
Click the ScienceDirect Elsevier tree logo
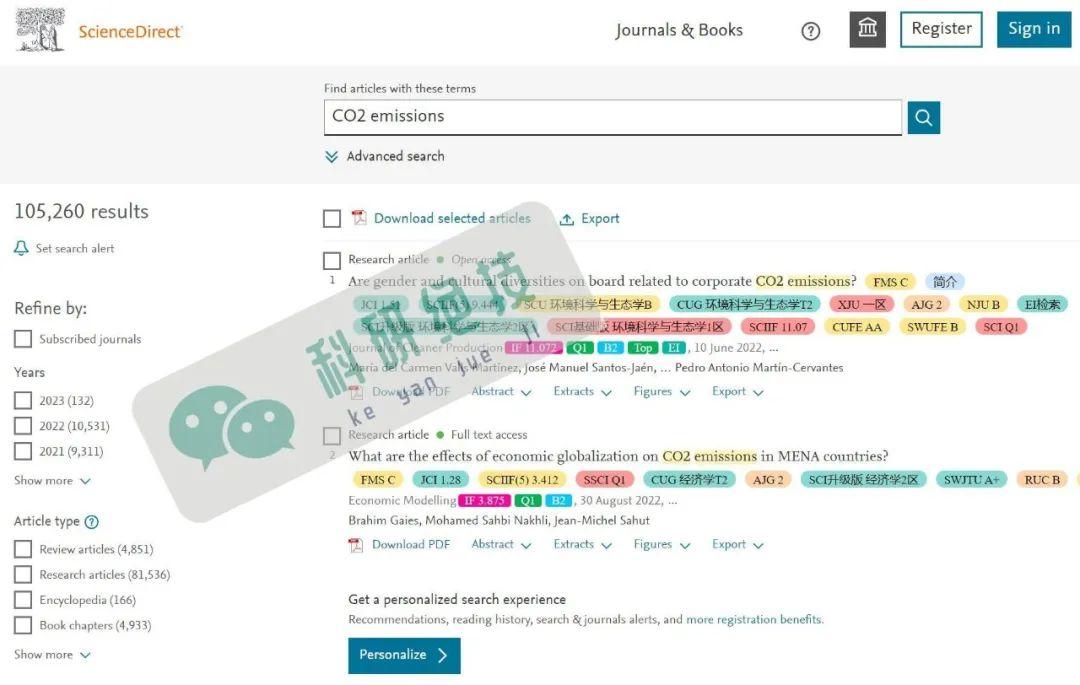tap(40, 30)
